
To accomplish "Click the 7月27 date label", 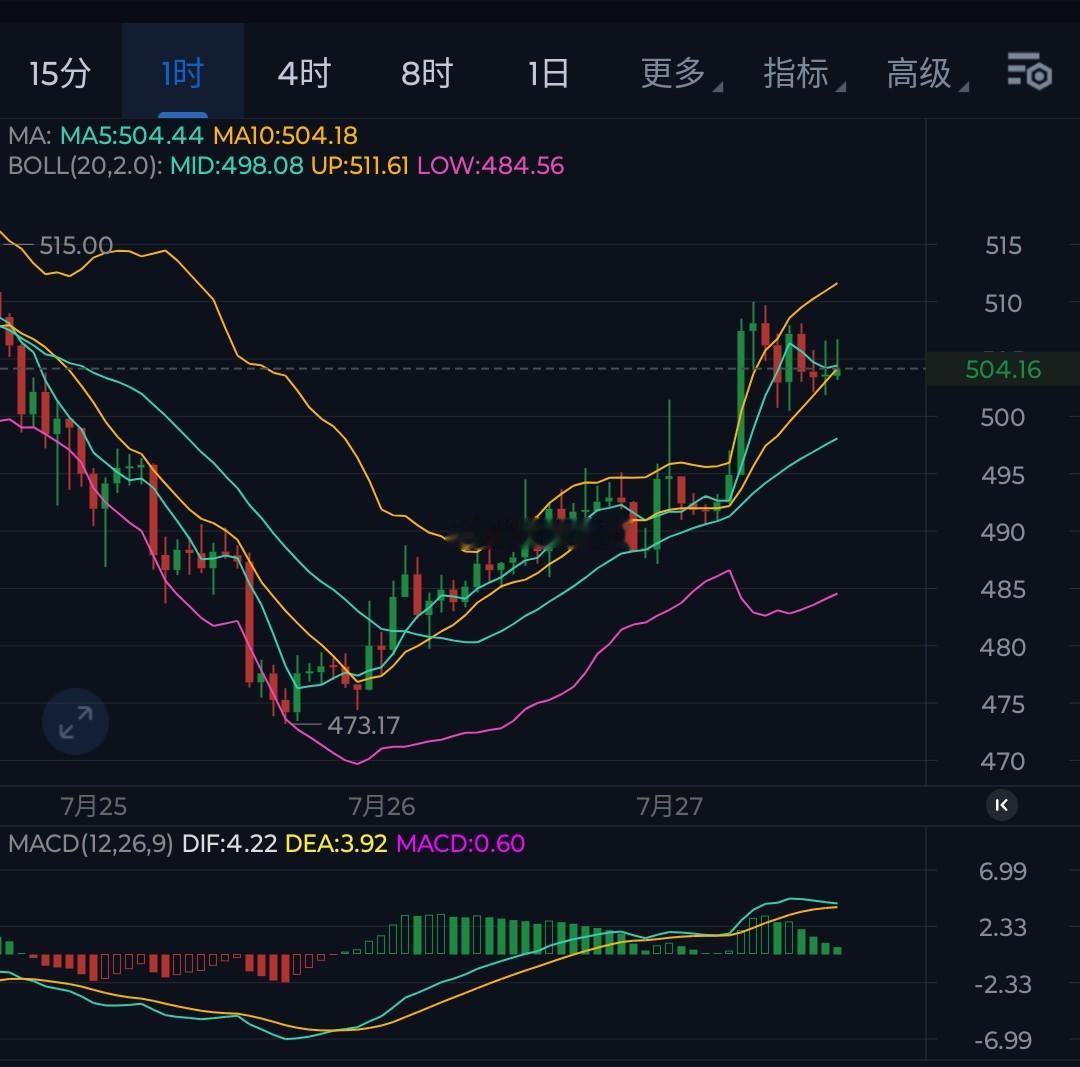I will tap(669, 806).
